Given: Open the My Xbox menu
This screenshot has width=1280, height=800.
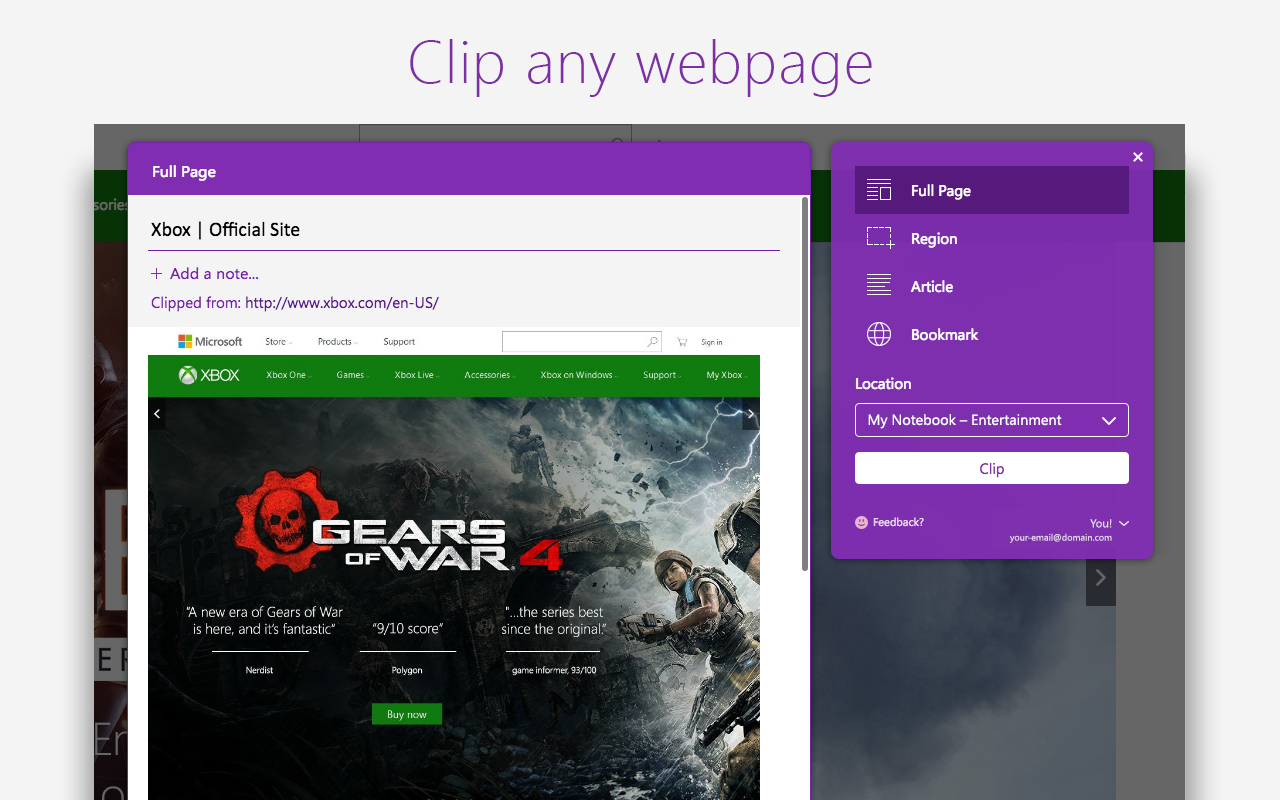Looking at the screenshot, I should click(x=724, y=375).
